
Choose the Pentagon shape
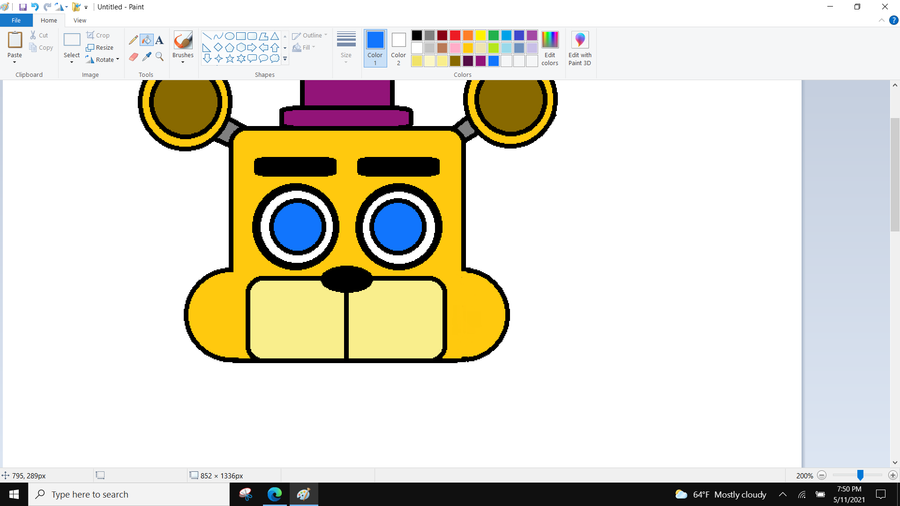coord(229,48)
